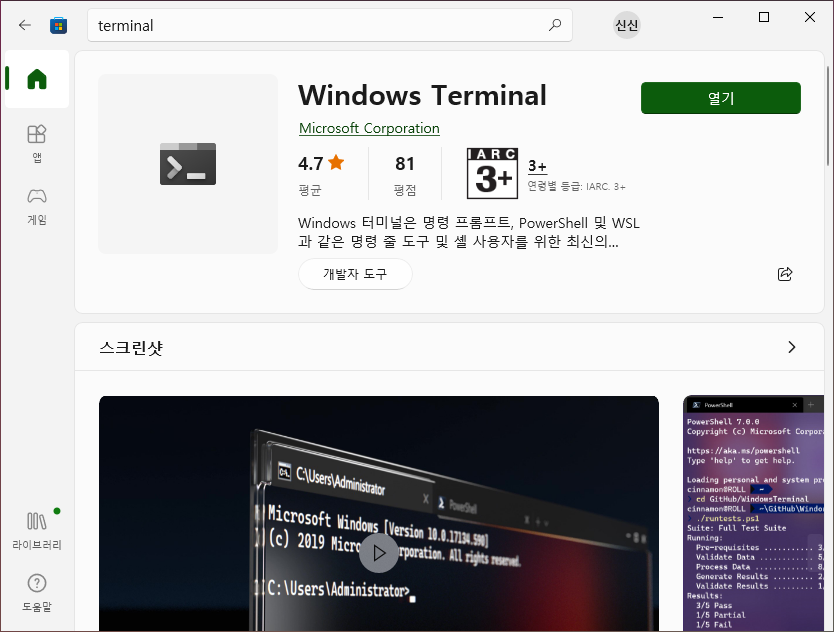The height and width of the screenshot is (632, 834).
Task: Go back using the back arrow
Action: (24, 25)
